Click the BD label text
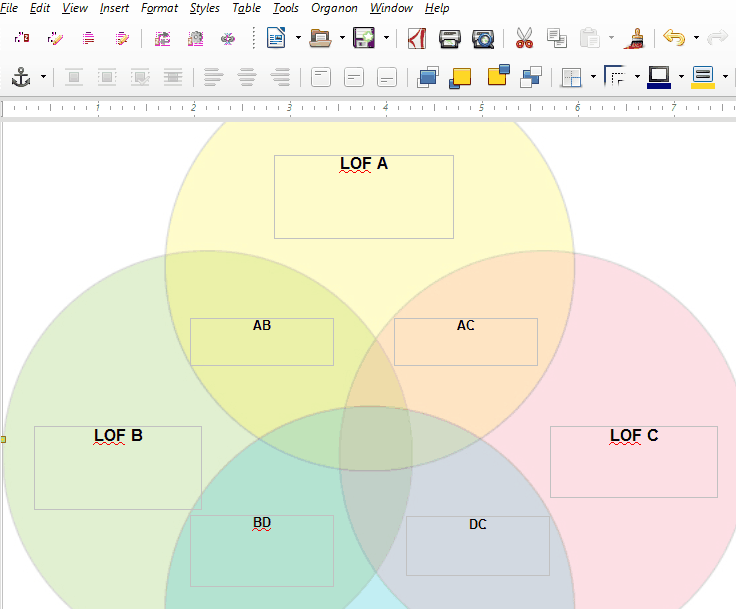This screenshot has height=609, width=736. coord(262,523)
